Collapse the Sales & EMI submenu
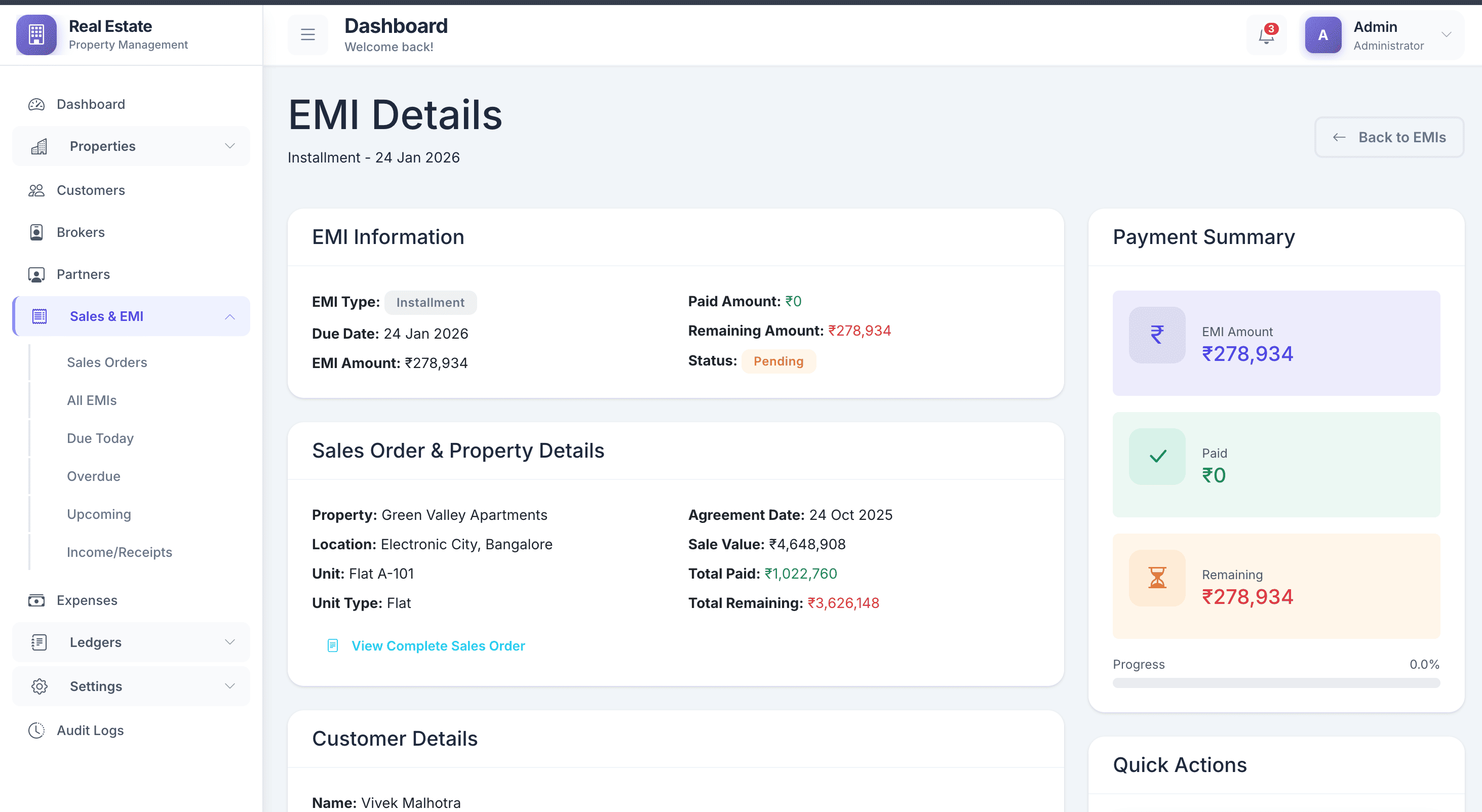1482x812 pixels. (229, 317)
